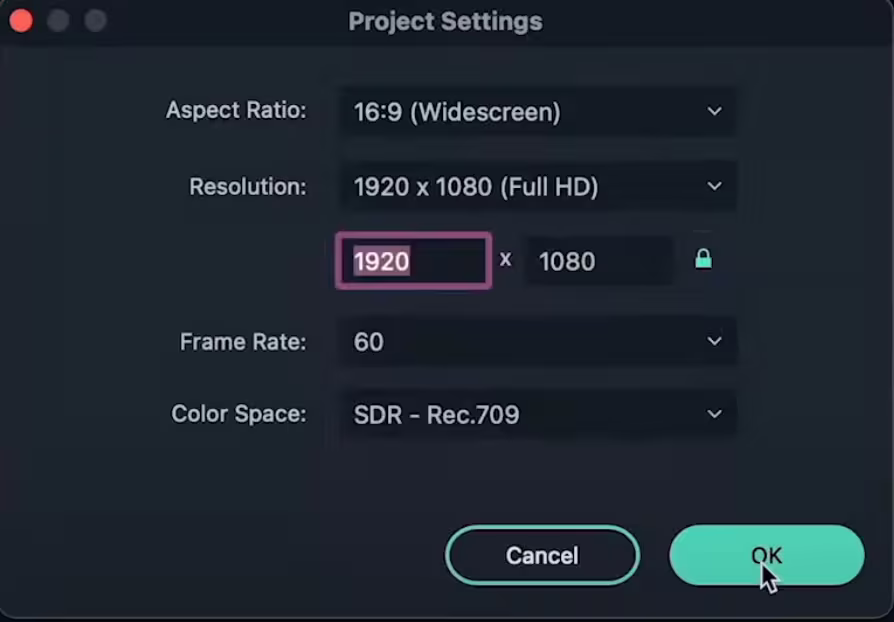The height and width of the screenshot is (622, 894).
Task: Click the chevron arrow of Resolution
Action: click(714, 186)
